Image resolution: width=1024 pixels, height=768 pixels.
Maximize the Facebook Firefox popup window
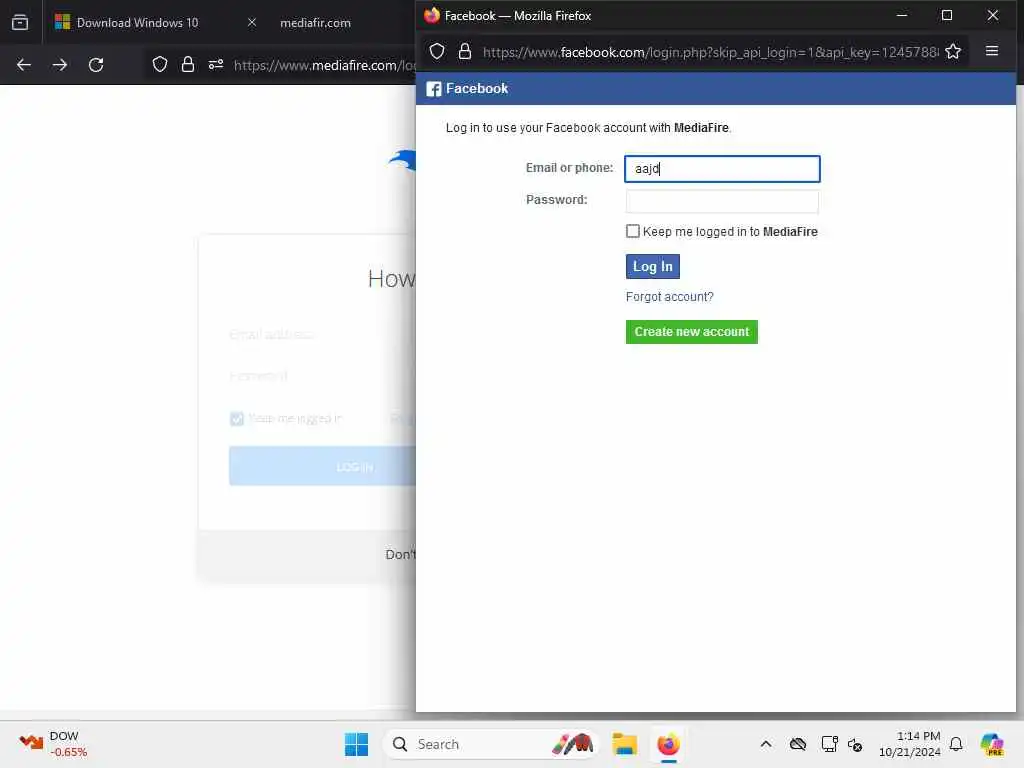946,15
